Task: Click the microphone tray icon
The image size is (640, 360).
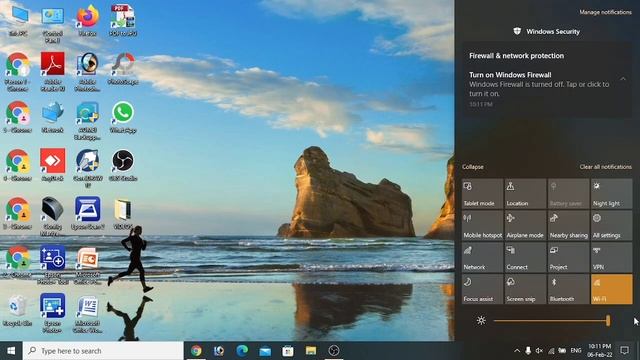Action: point(528,351)
